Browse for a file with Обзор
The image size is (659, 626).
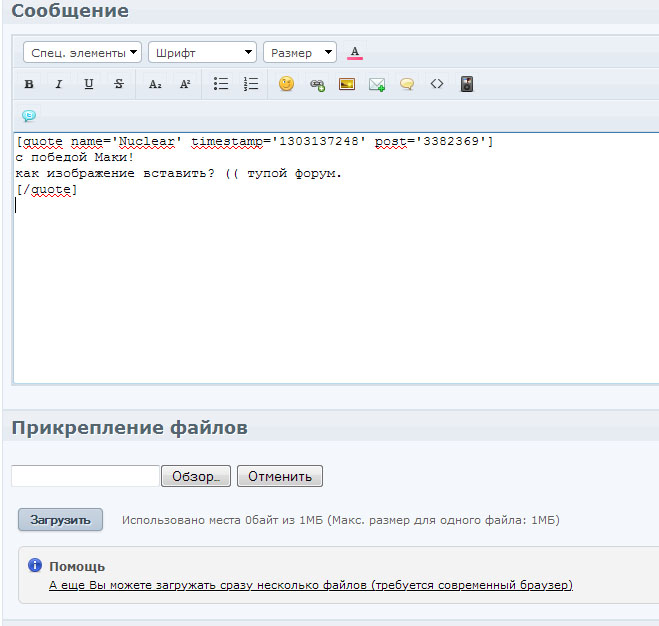[x=196, y=476]
